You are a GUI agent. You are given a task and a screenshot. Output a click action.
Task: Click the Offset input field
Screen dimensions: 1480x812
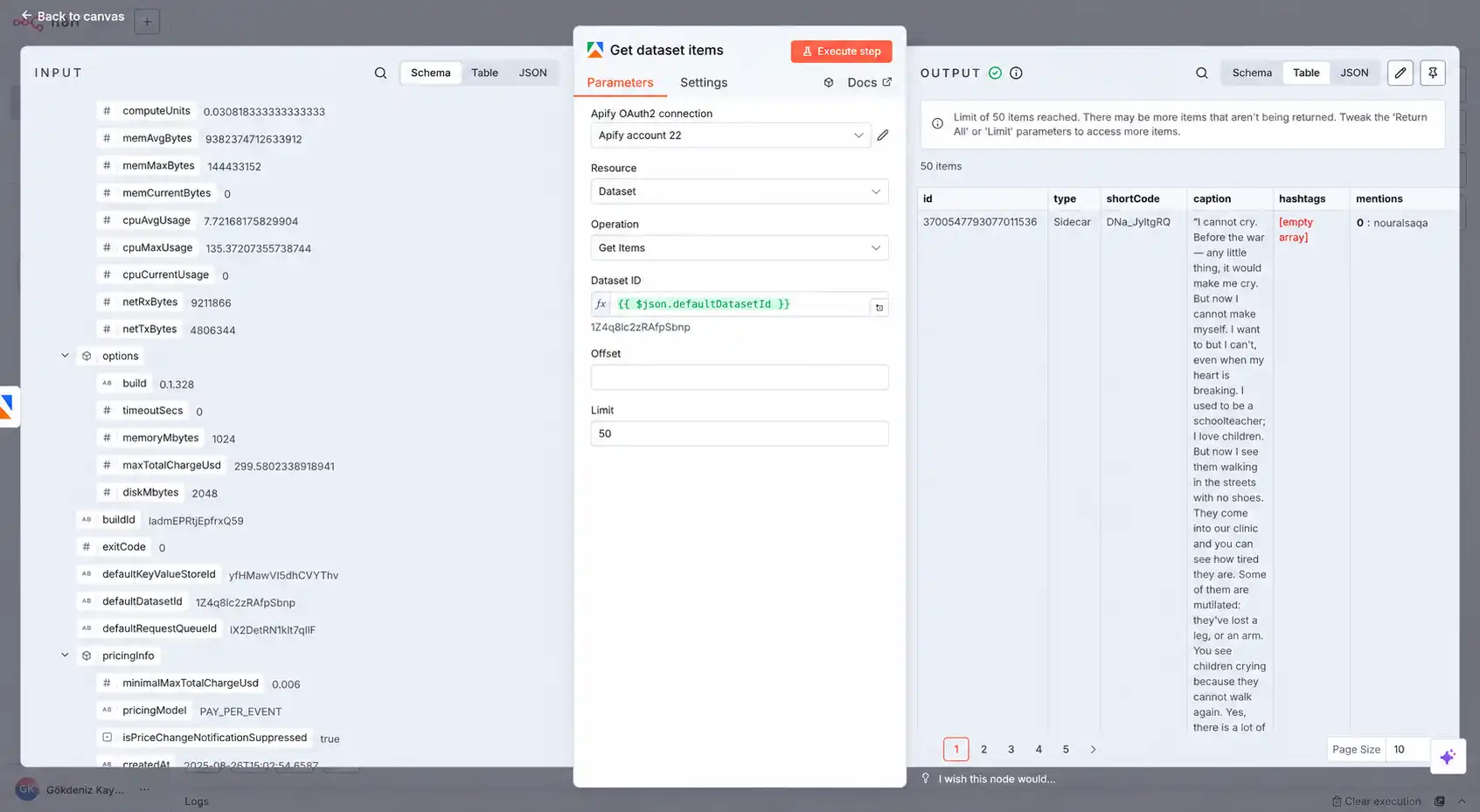point(740,378)
